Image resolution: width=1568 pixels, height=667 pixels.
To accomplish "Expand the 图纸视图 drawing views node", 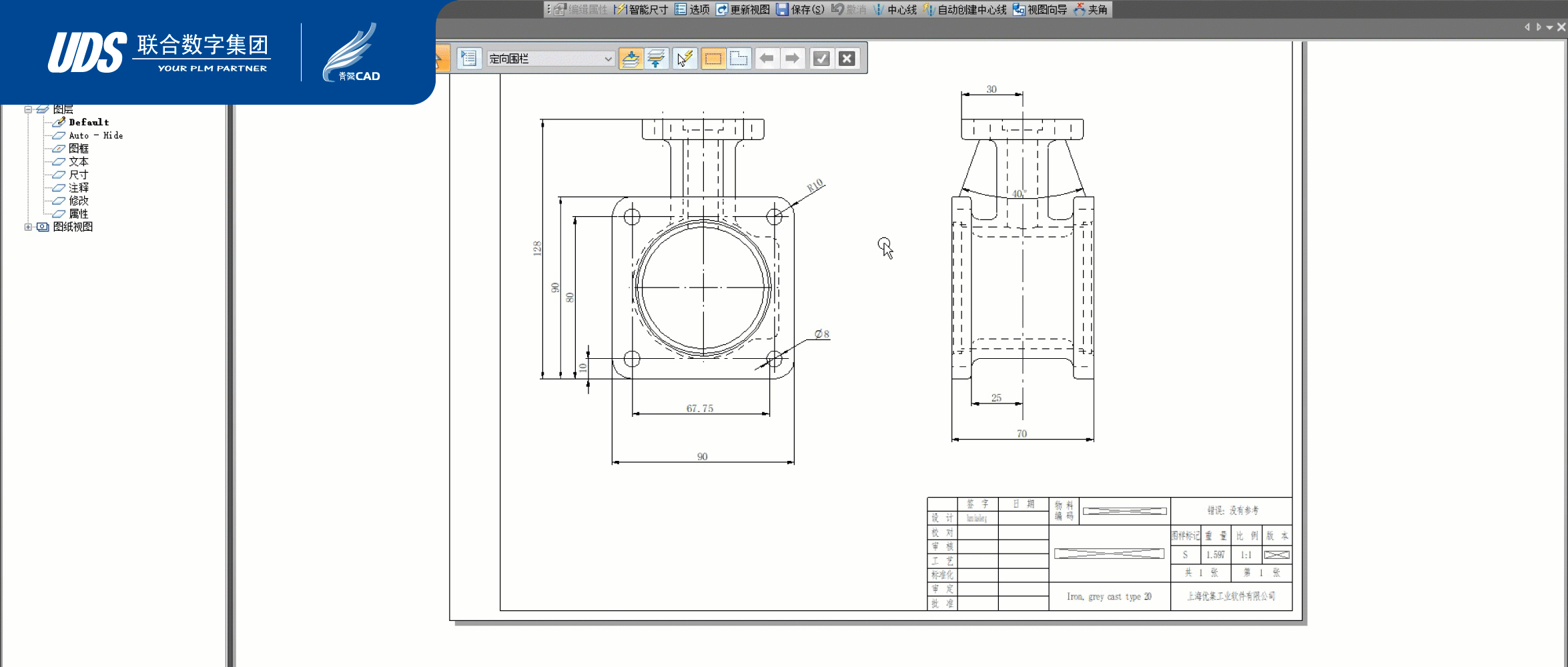I will coord(28,227).
